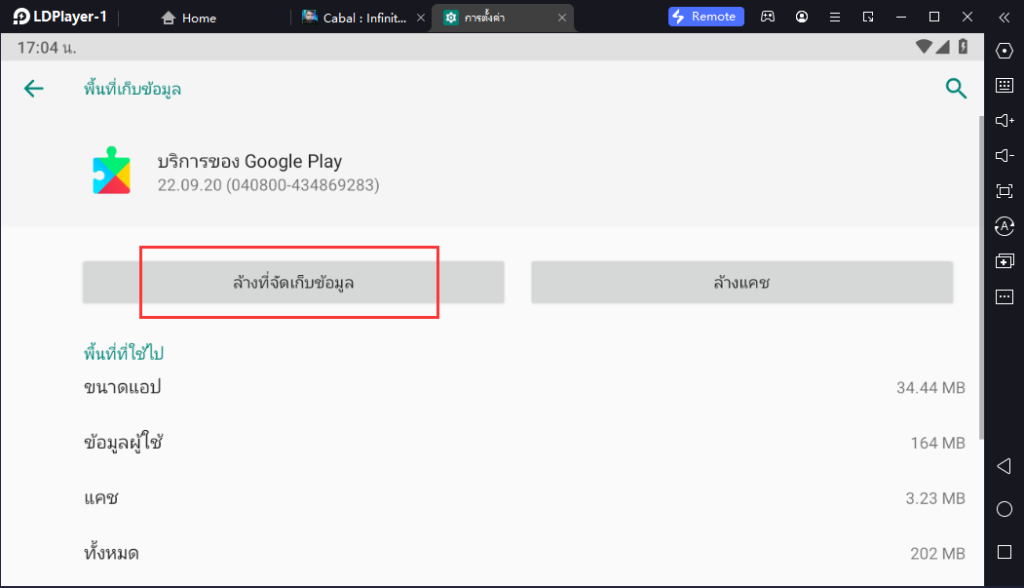Click the พื้นที่ที่ใช้ไป section header
The width and height of the screenshot is (1024, 588).
[123, 353]
